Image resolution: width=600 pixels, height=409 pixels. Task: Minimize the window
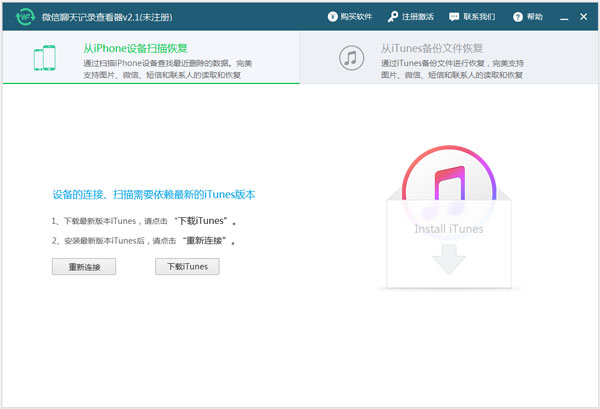564,17
